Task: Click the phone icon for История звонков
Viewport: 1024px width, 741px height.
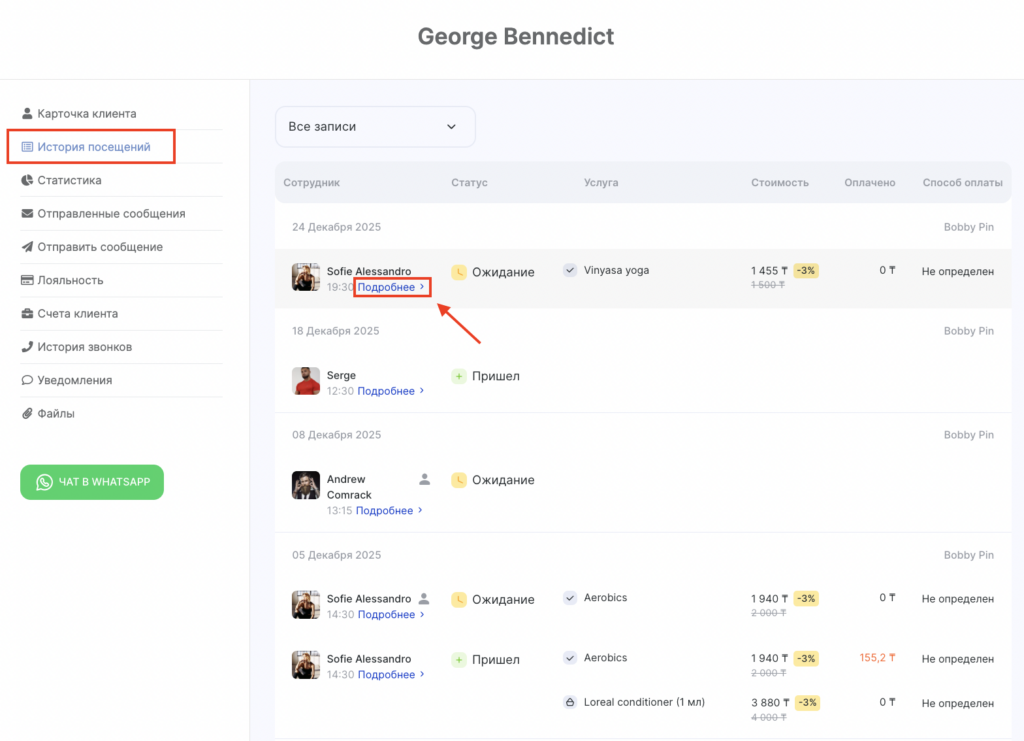Action: coord(28,347)
